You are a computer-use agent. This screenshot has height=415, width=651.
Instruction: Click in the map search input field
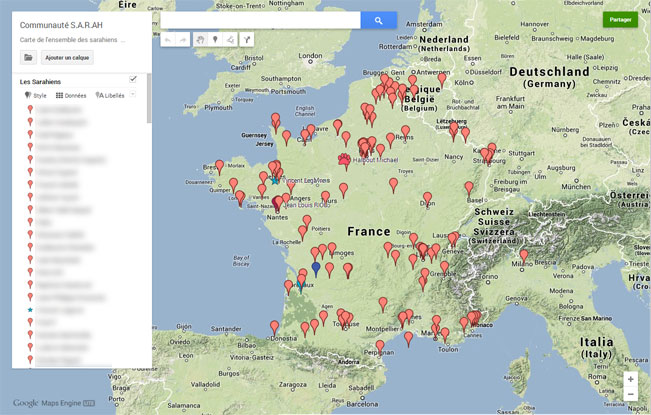(260, 20)
